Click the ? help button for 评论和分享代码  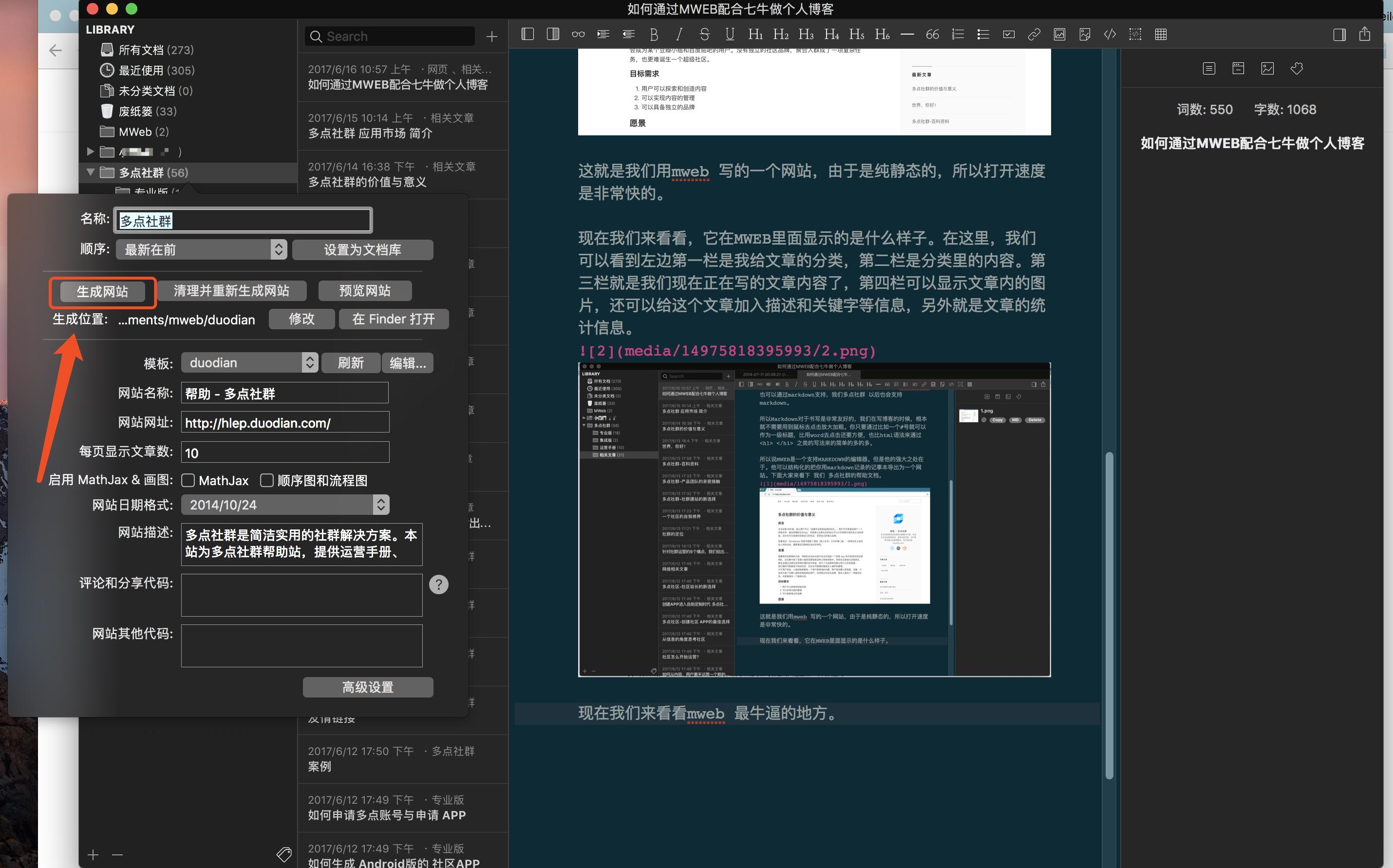point(438,584)
